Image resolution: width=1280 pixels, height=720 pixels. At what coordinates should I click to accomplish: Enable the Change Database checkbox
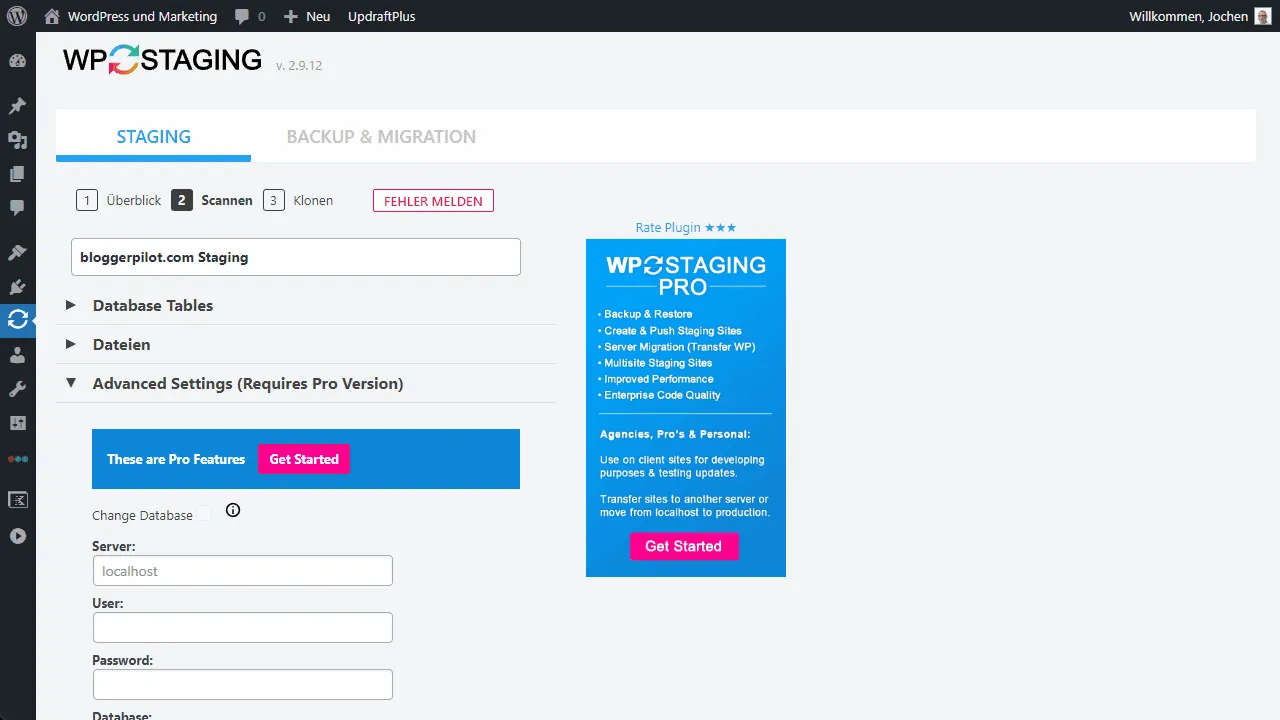(x=204, y=513)
